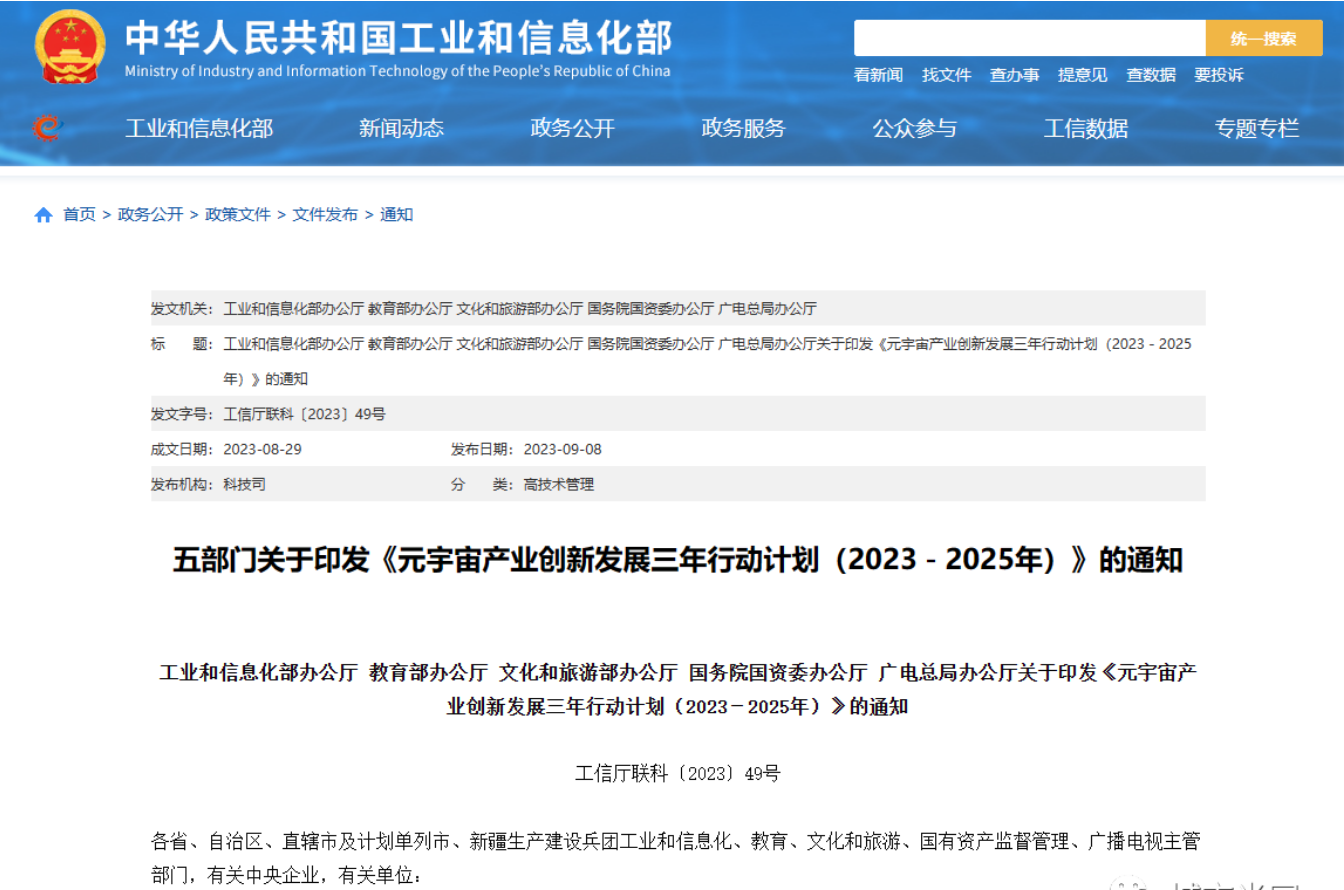Go to 政务服务 navigation item
This screenshot has width=1344, height=890.
pyautogui.click(x=743, y=128)
